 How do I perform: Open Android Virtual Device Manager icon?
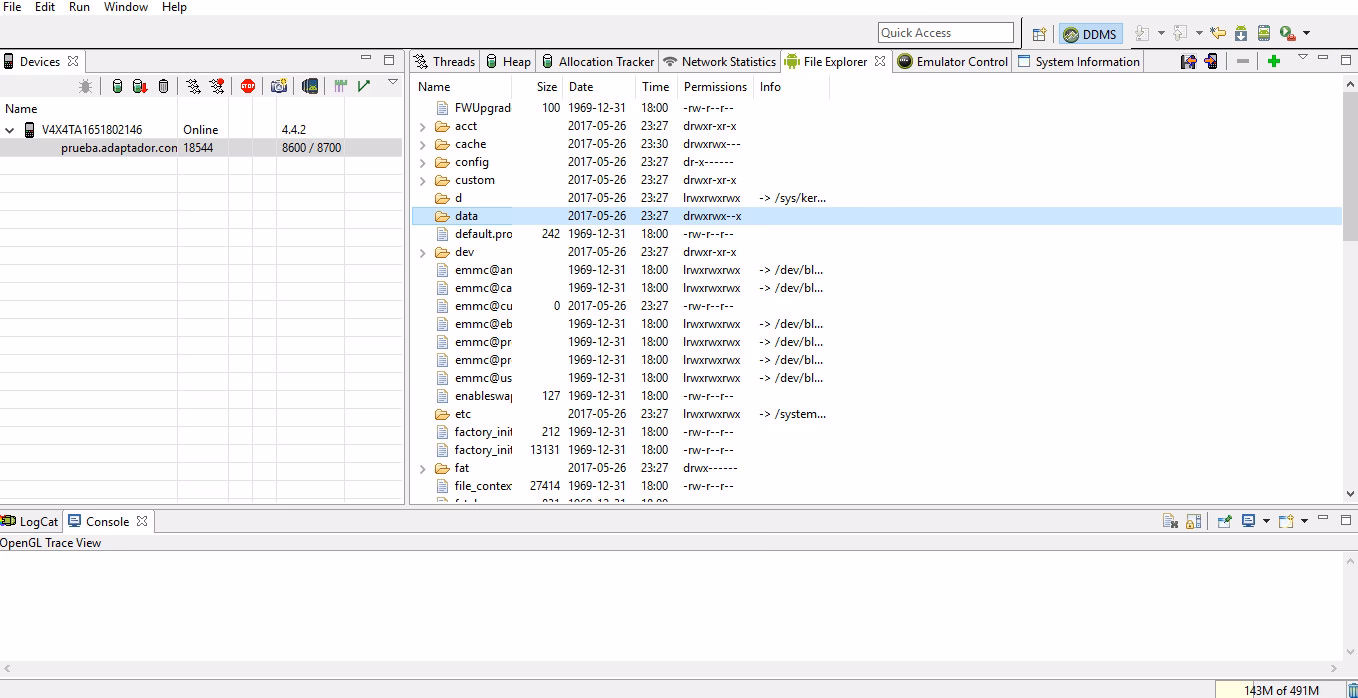[1264, 33]
